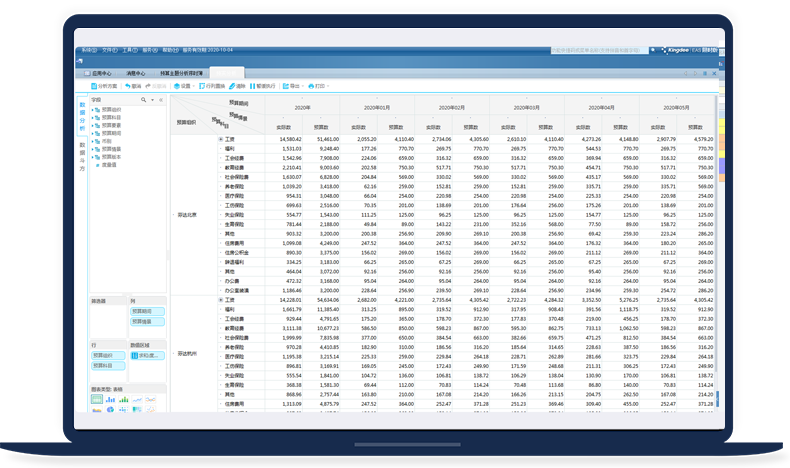Open the field panel dropdown arrow

tap(153, 100)
